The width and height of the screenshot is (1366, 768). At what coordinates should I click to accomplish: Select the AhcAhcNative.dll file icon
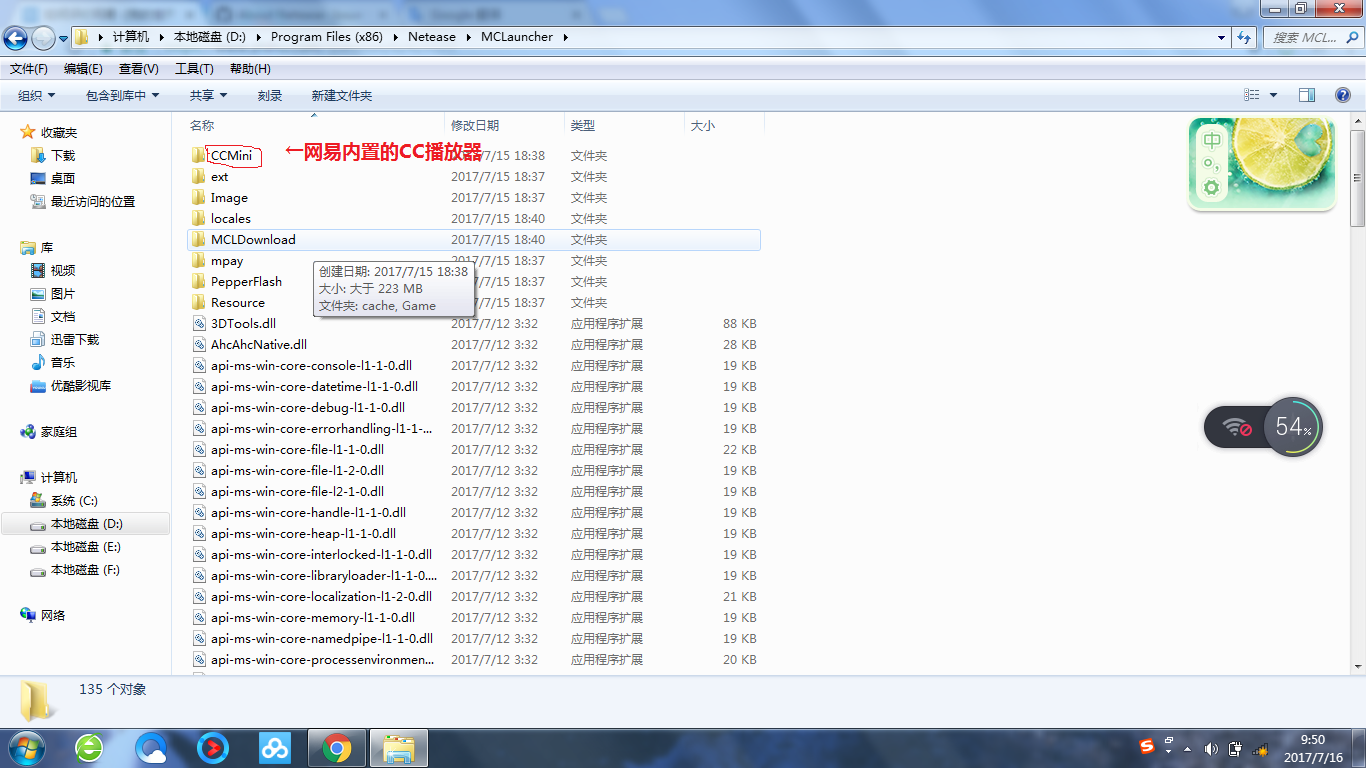[199, 345]
